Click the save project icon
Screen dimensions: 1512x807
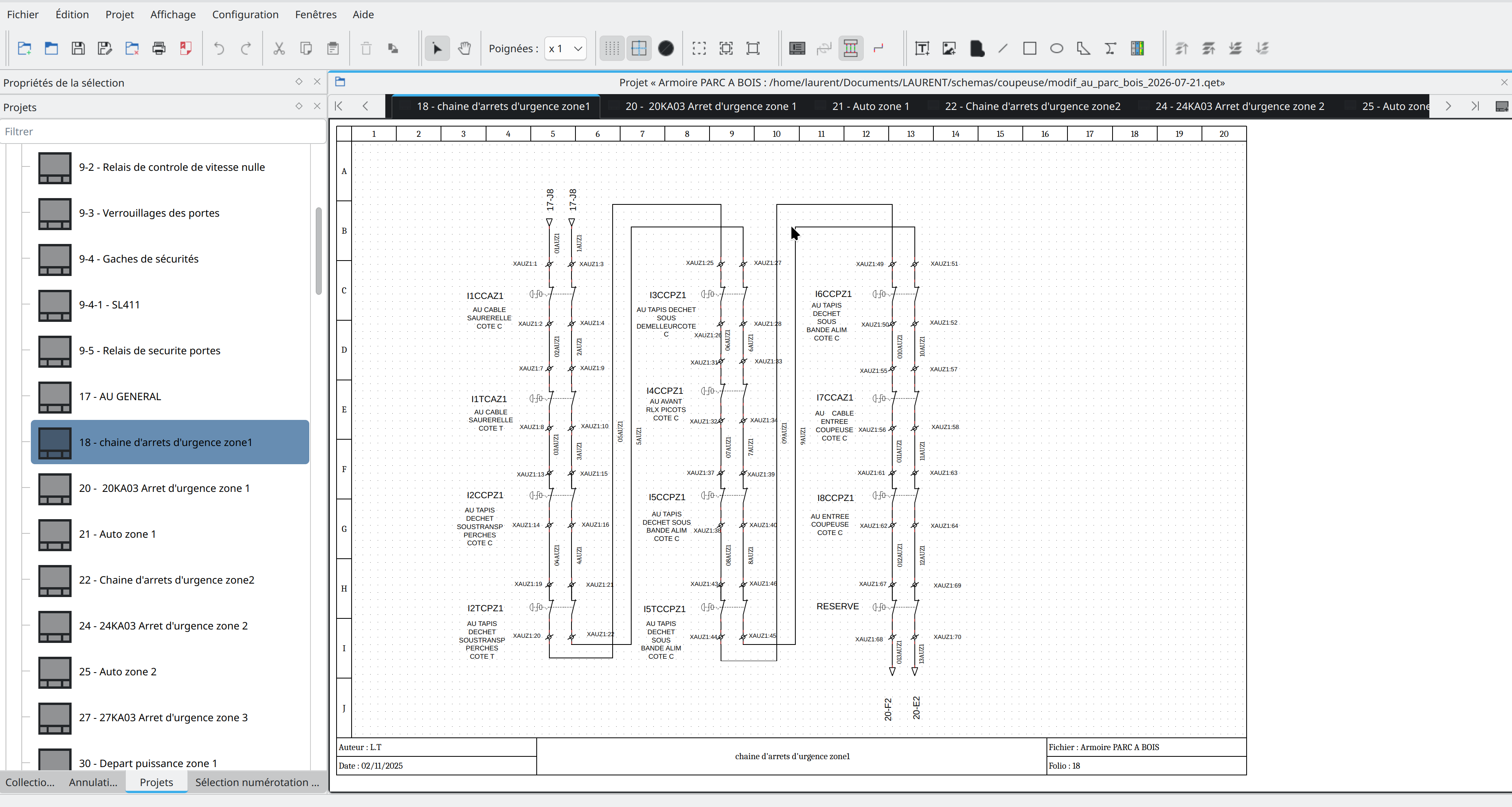78,49
